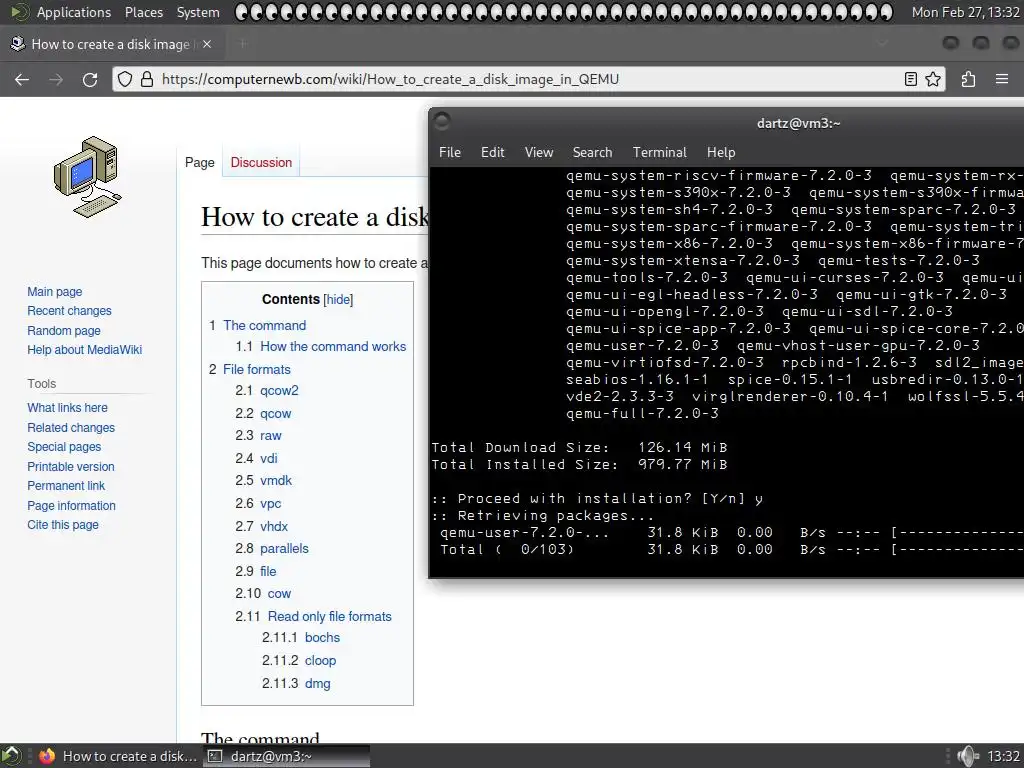Open the terminal Edit menu

(492, 152)
